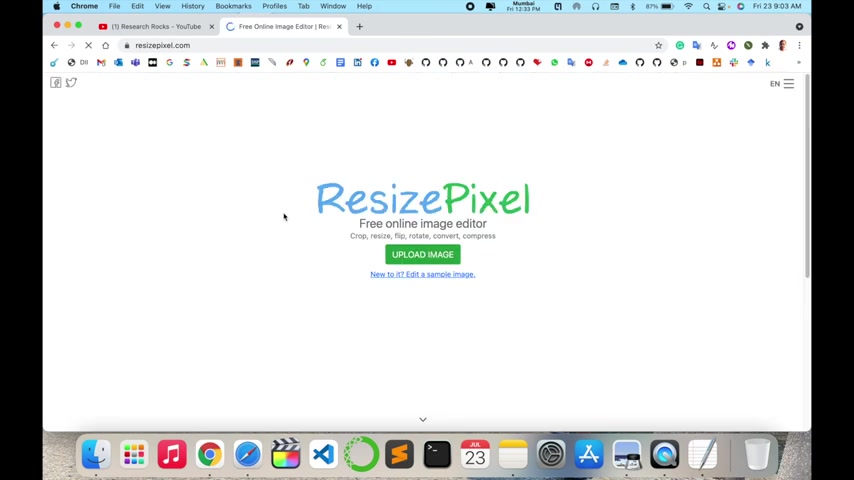The width and height of the screenshot is (854, 480).
Task: Open the Microsoft Teams bookmark
Action: click(135, 63)
